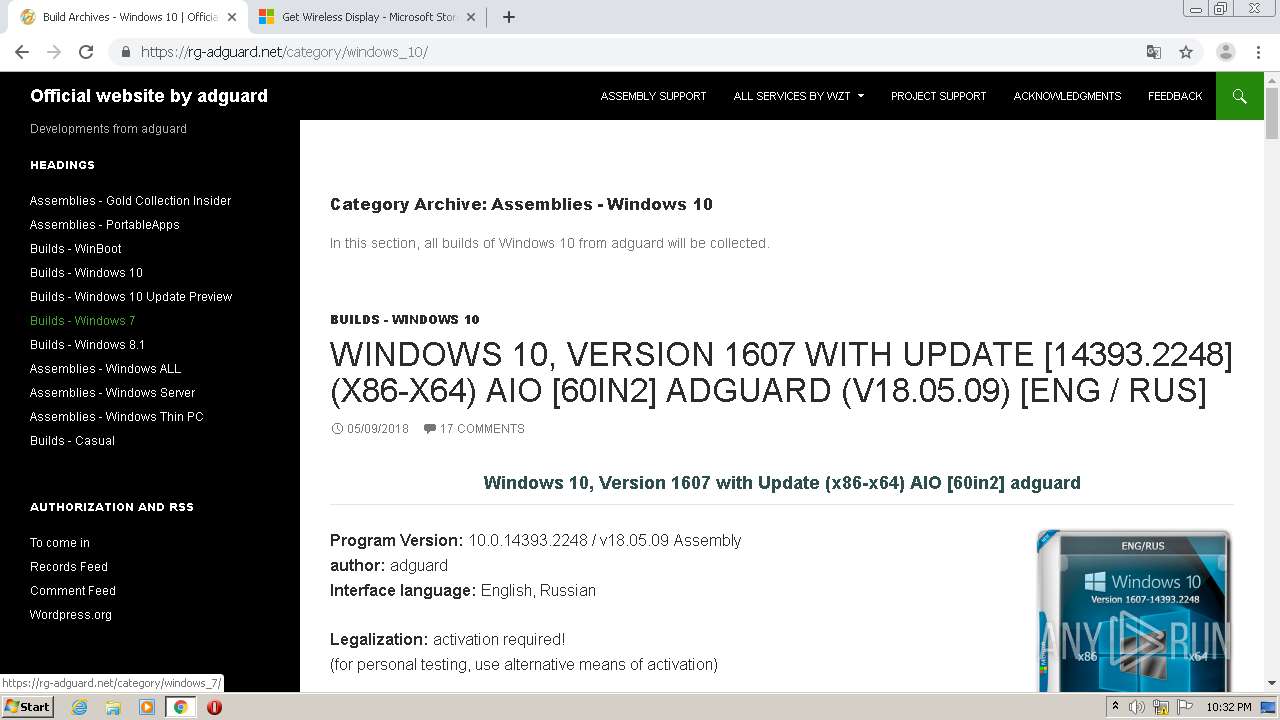
Task: Click the Windows 10 box-art thumbnail
Action: click(x=1133, y=611)
